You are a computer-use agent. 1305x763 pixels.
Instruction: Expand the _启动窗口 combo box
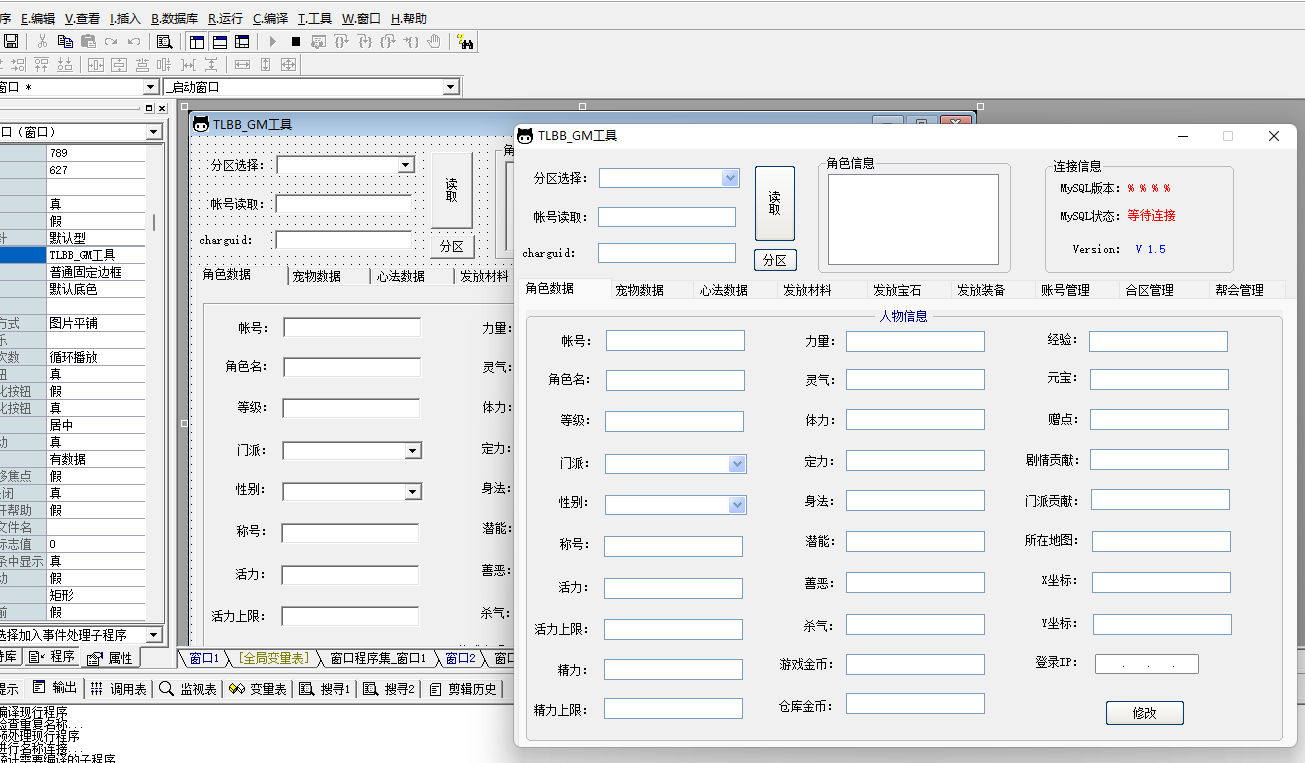450,87
